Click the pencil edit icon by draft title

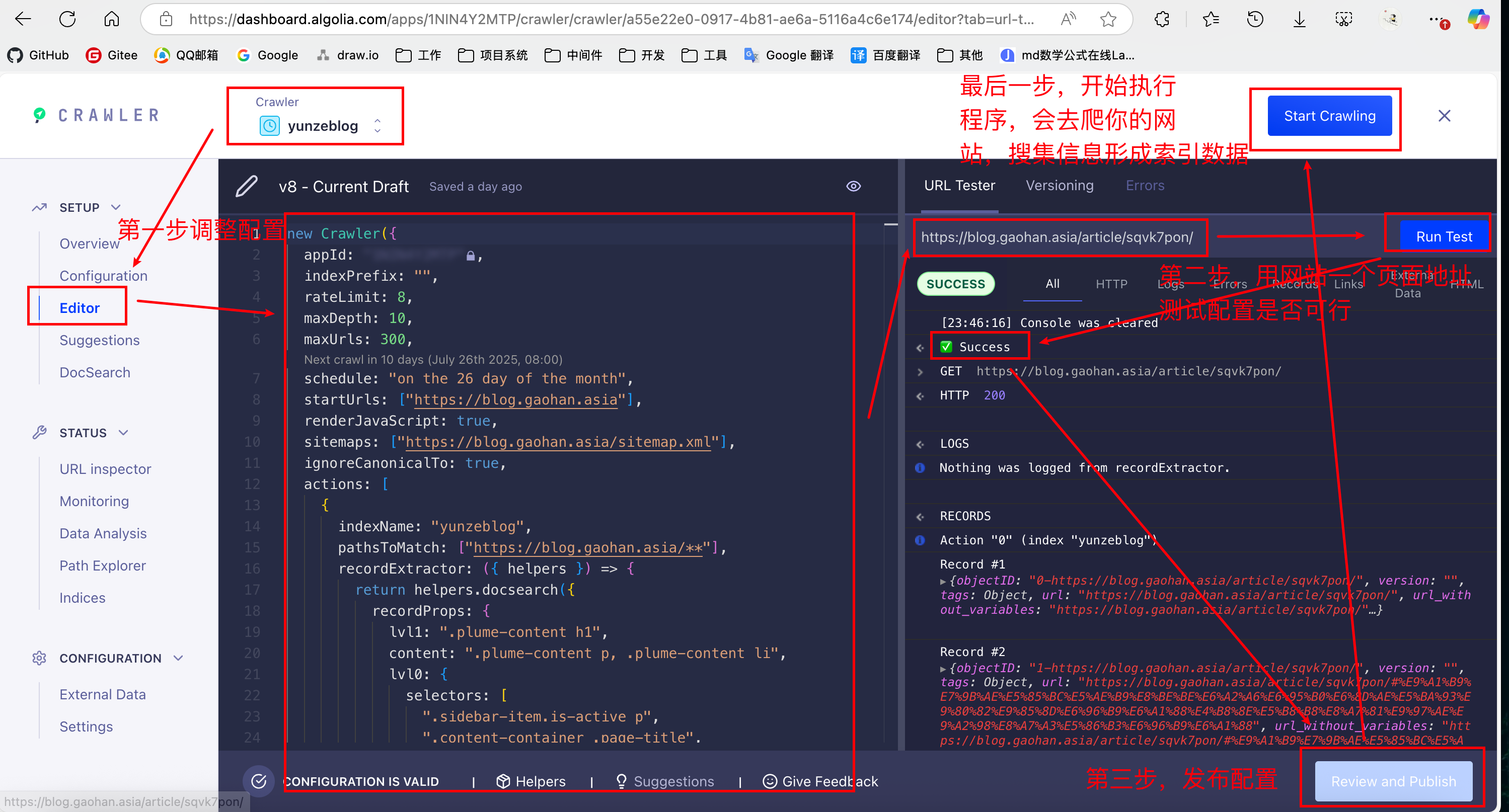pyautogui.click(x=247, y=186)
